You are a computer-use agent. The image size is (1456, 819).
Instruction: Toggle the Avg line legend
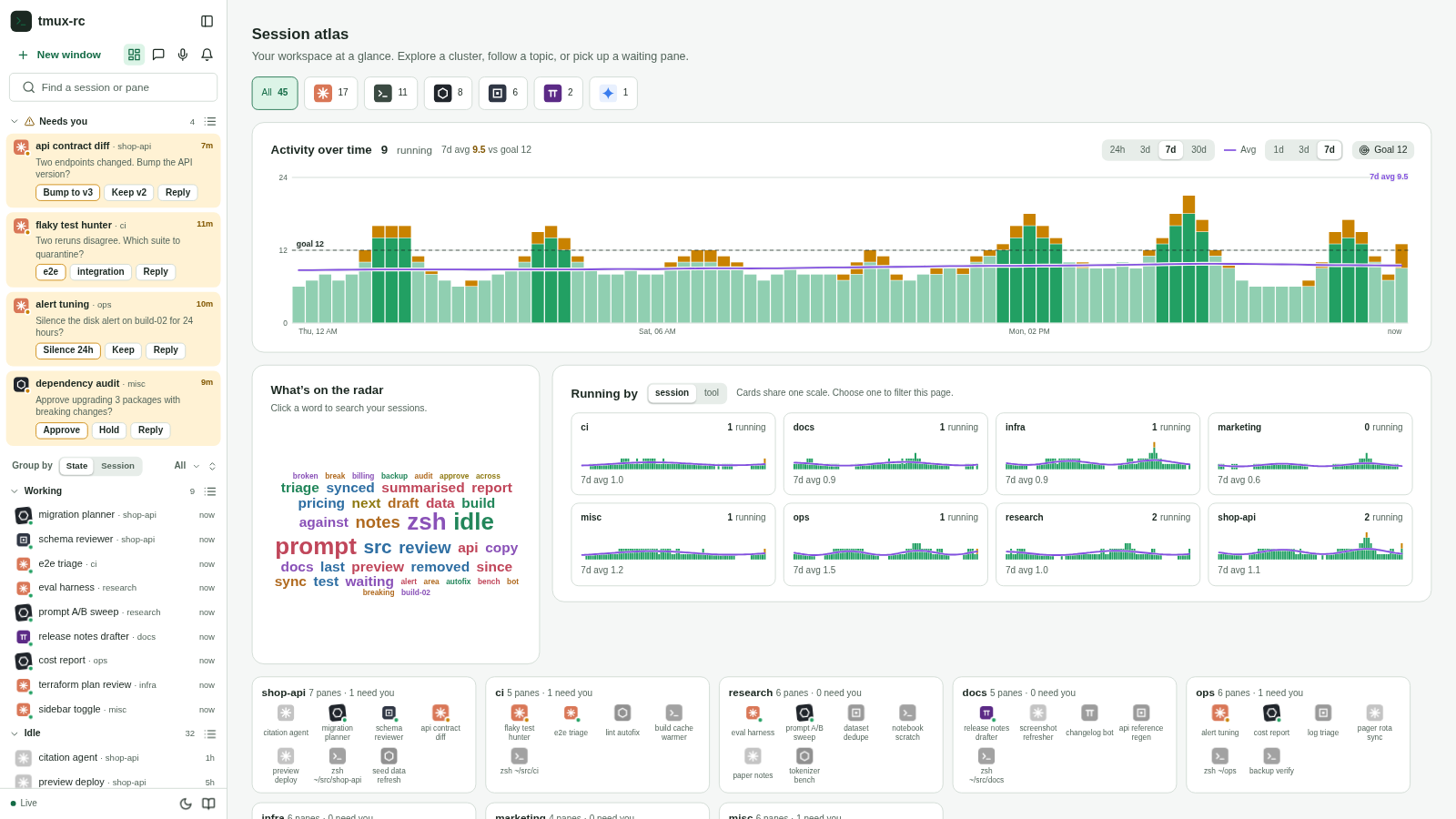1240,150
